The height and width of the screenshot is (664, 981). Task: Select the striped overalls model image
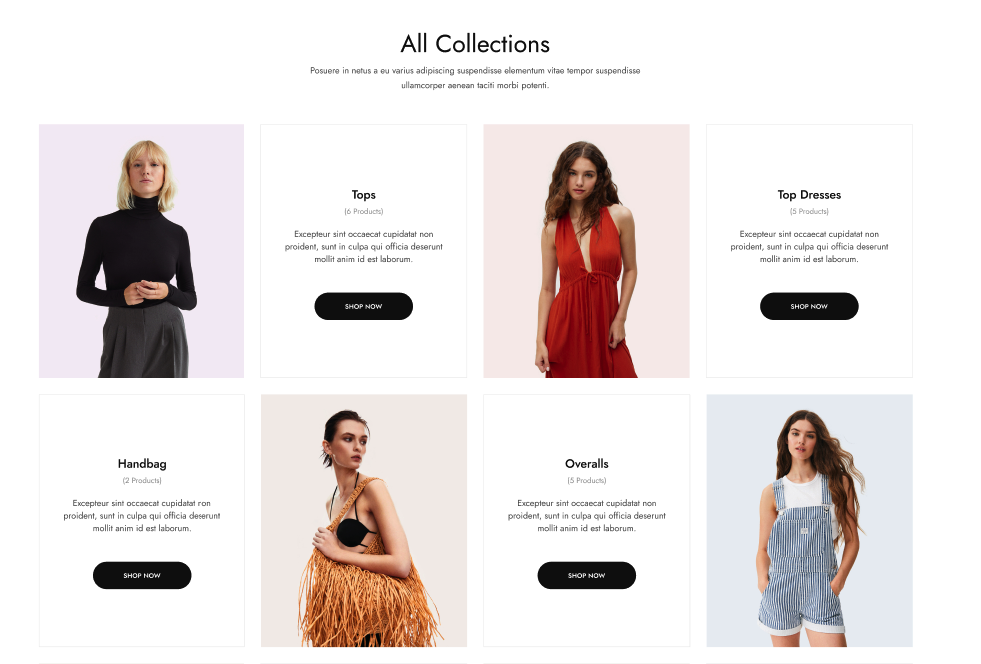[809, 521]
